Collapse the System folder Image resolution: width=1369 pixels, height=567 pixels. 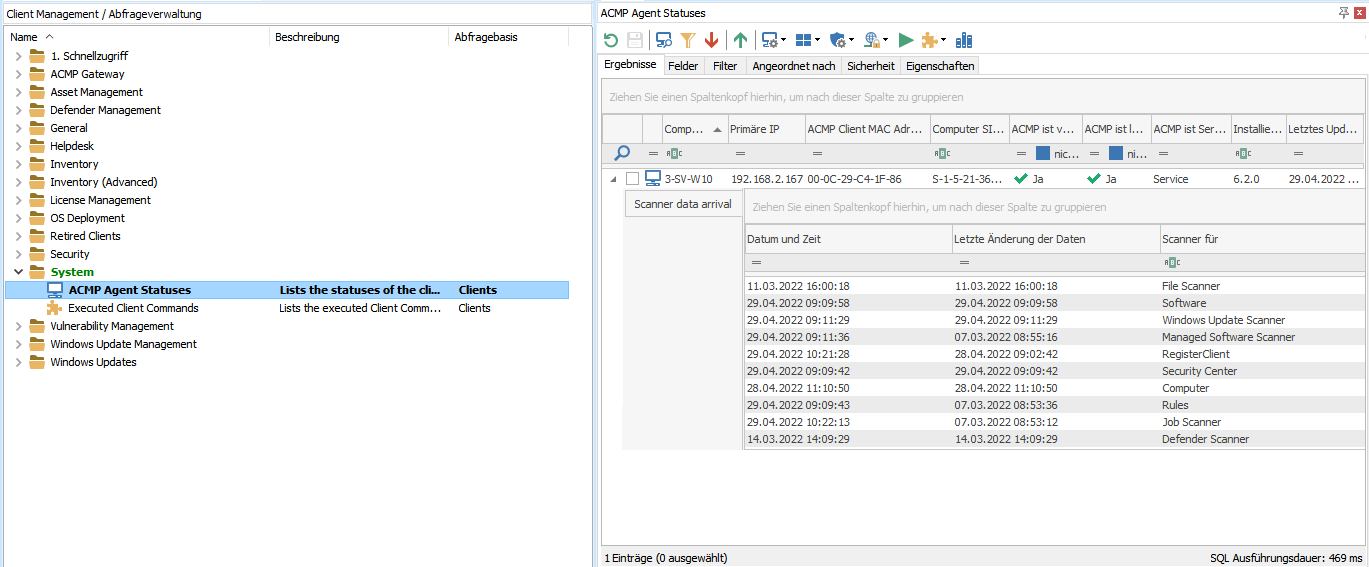(x=18, y=272)
